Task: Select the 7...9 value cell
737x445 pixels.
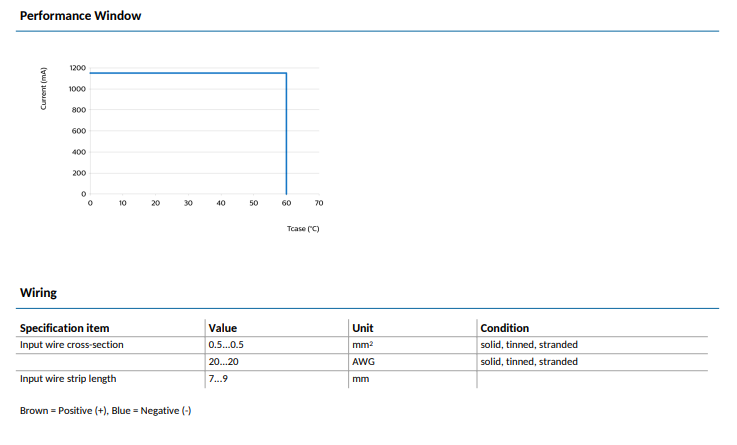Action: pos(218,379)
